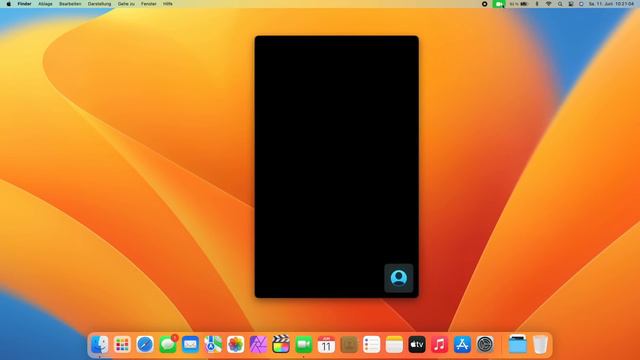Launch Safari from the Dock
The height and width of the screenshot is (360, 640).
(145, 345)
